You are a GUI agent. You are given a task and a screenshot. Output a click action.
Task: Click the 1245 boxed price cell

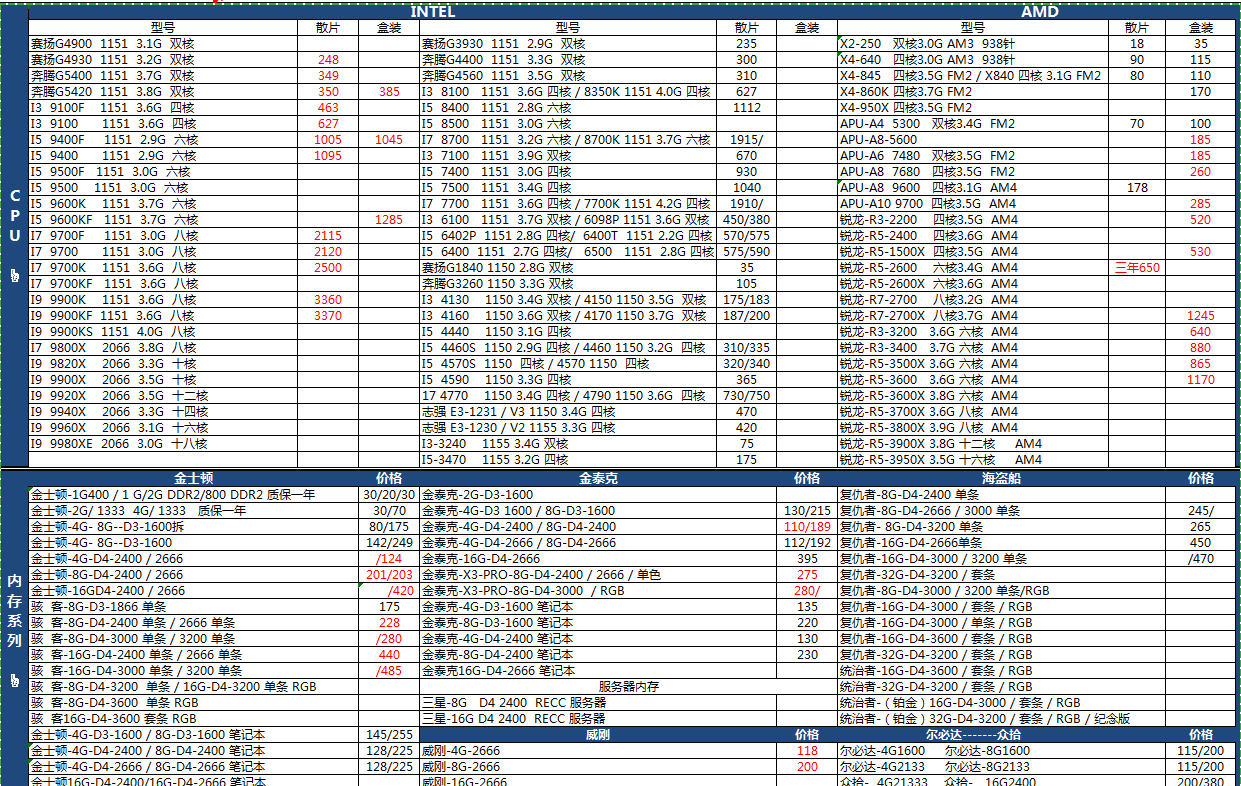point(1200,316)
